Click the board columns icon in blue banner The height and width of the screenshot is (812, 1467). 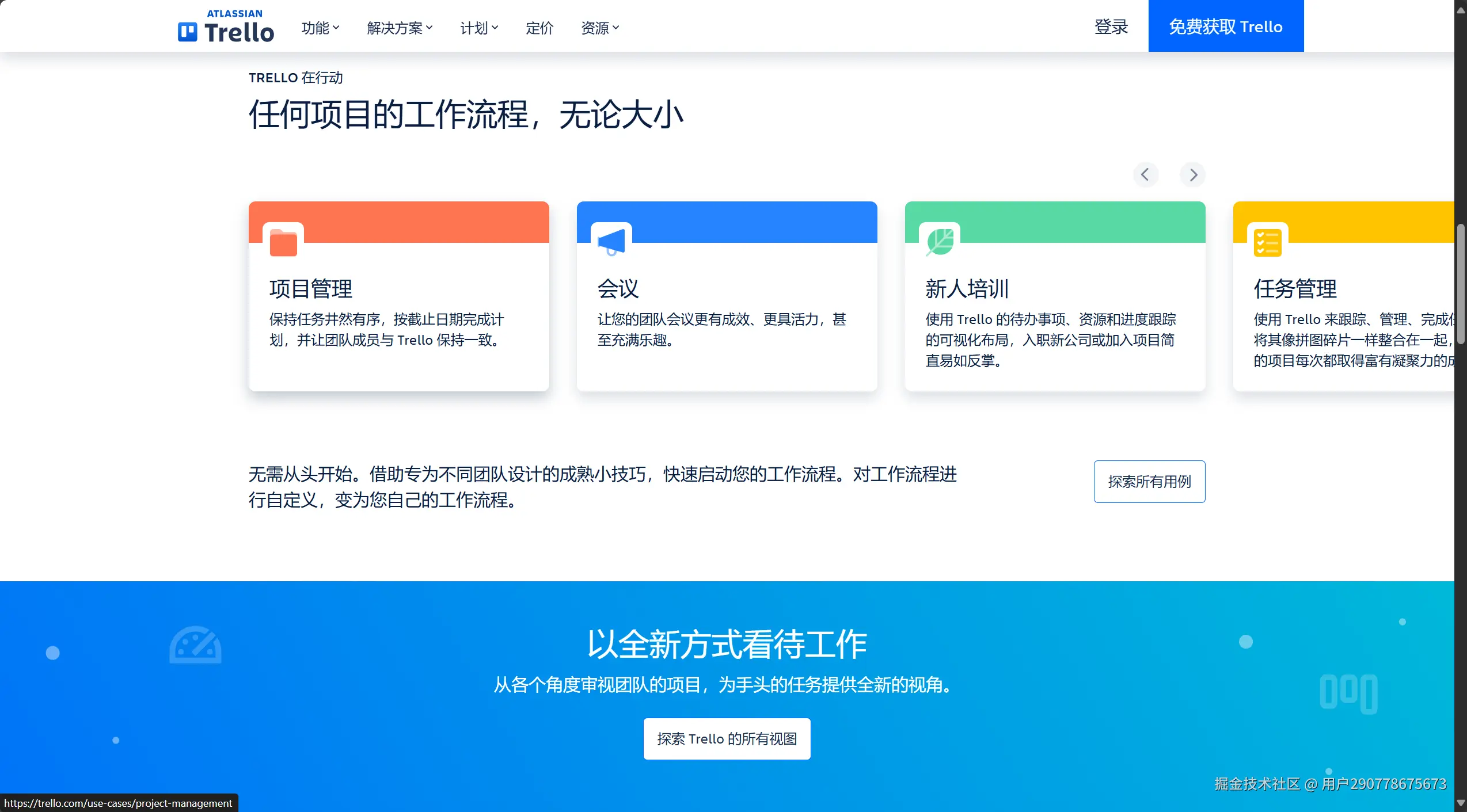1348,693
